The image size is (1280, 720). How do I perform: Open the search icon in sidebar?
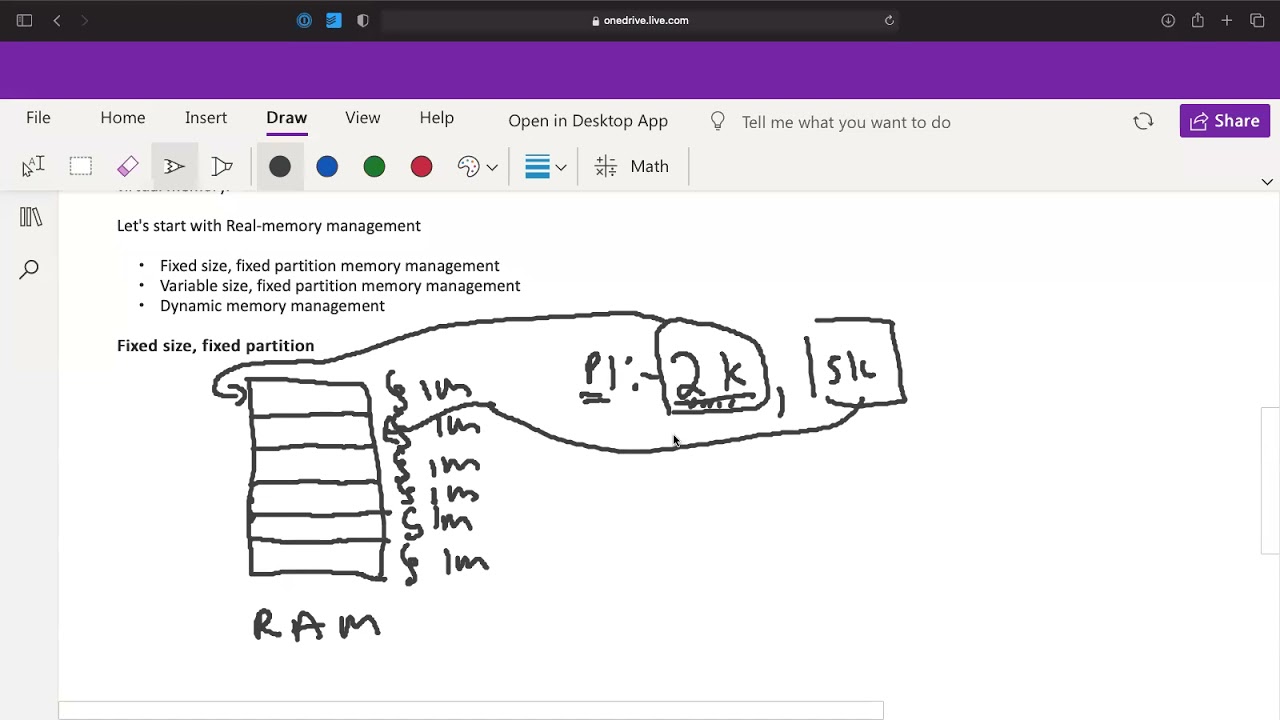pos(30,269)
